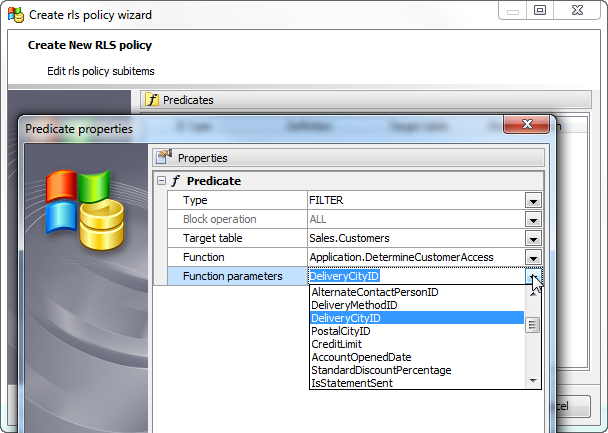608x433 pixels.
Task: Select PostalCityID option
Action: pos(341,331)
